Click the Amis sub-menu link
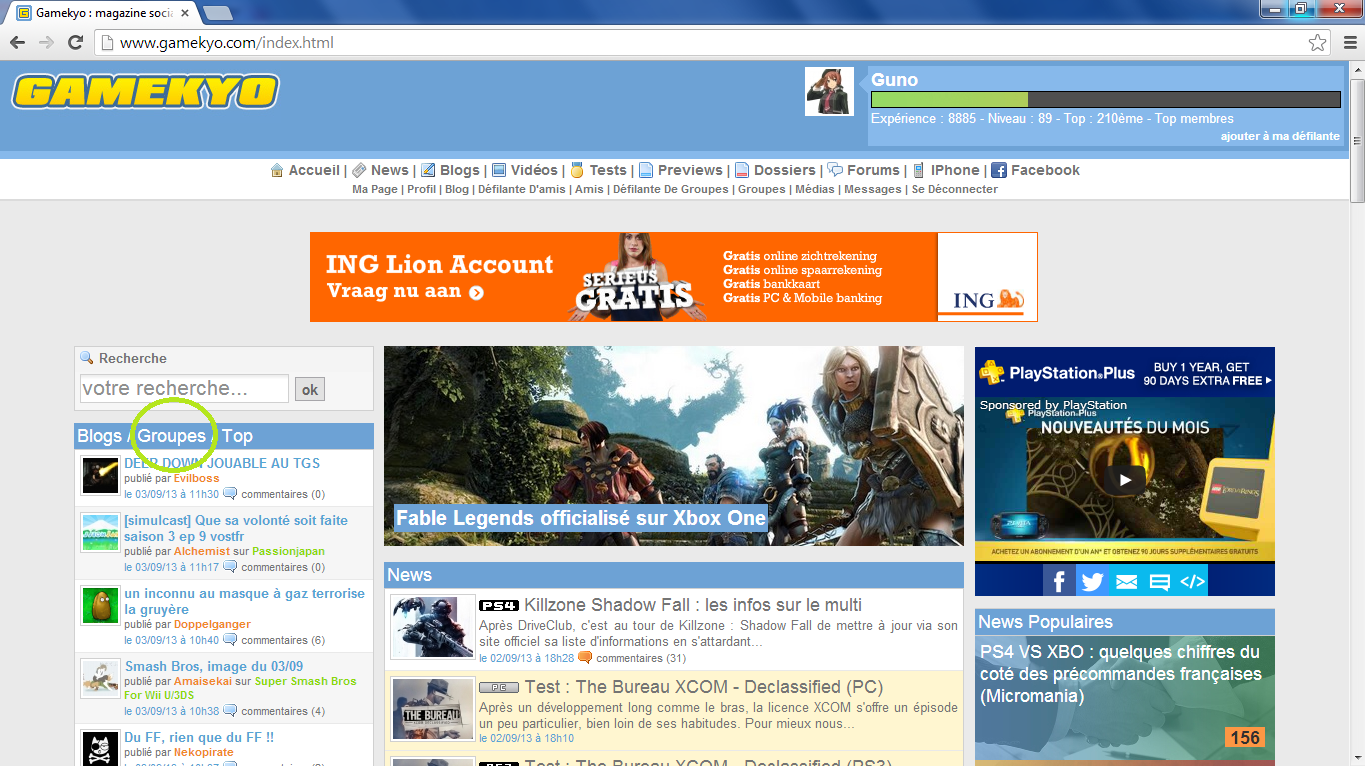1365x766 pixels. (589, 189)
